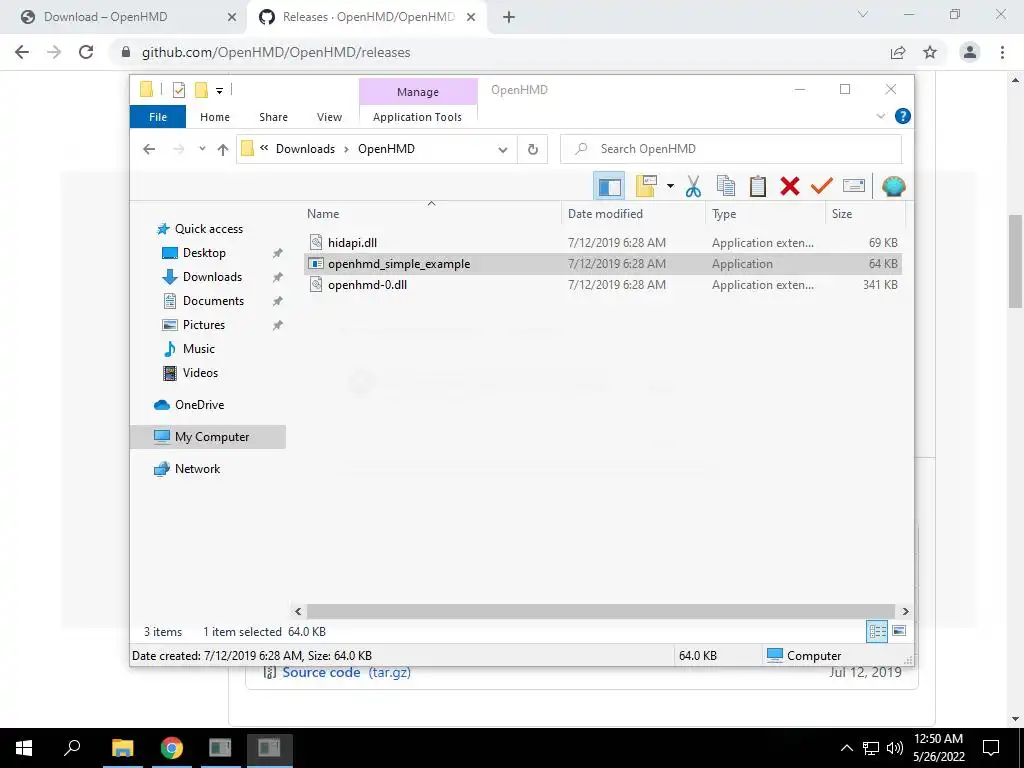
Task: Open the Folder Options dropdown arrow
Action: tap(670, 187)
